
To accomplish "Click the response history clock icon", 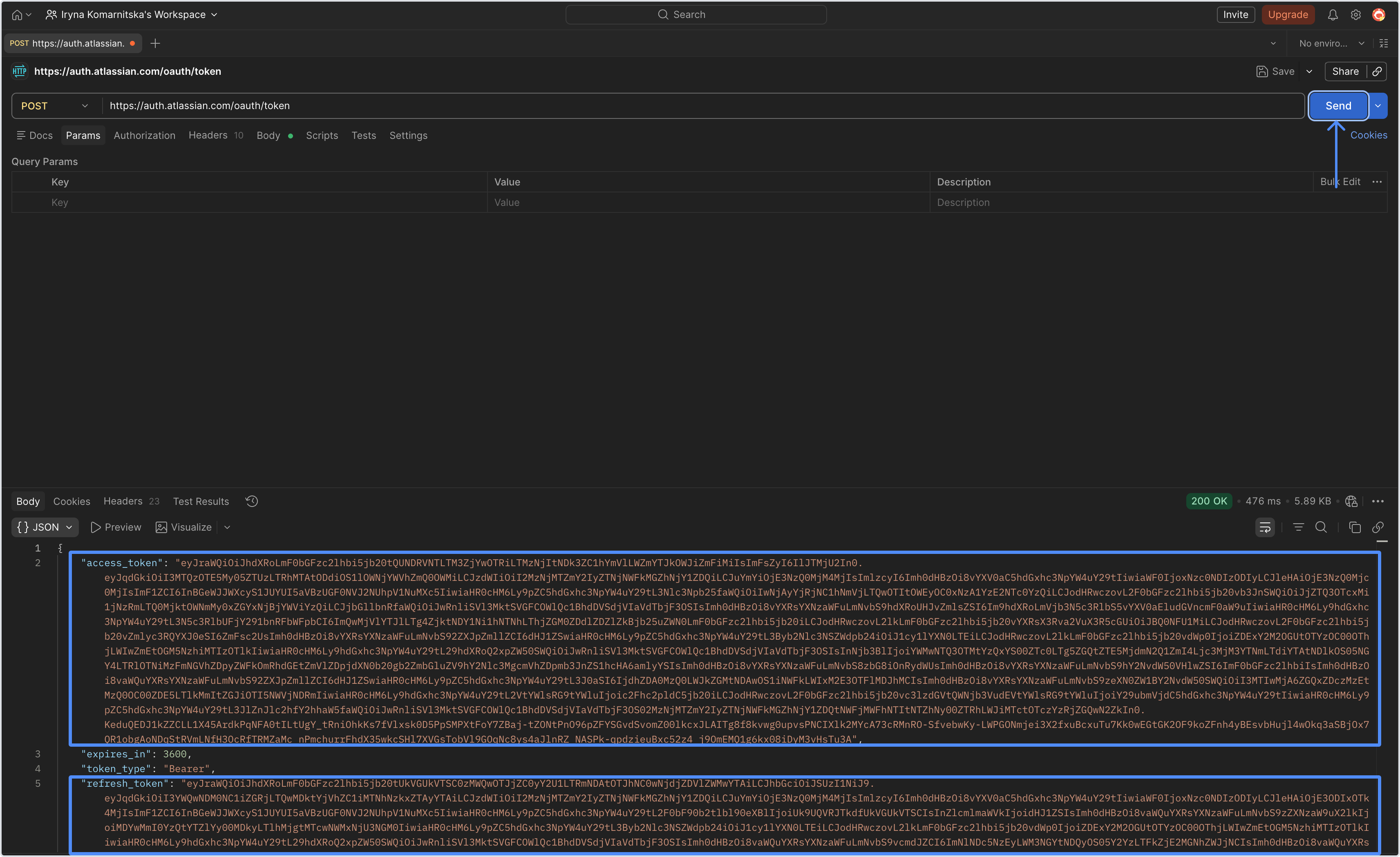I will tap(252, 501).
